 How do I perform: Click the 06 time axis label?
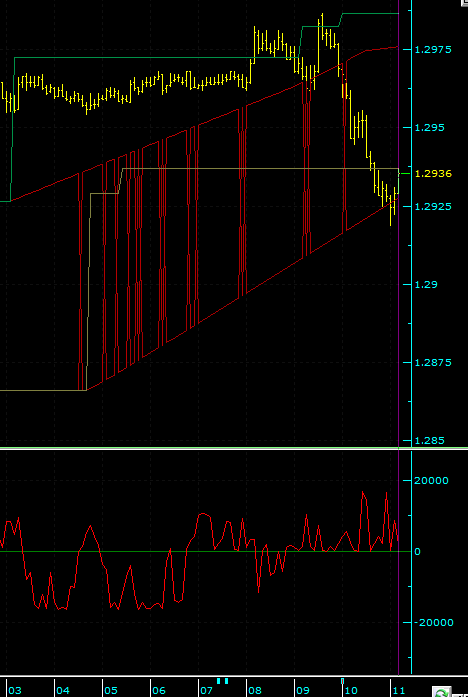[159, 690]
